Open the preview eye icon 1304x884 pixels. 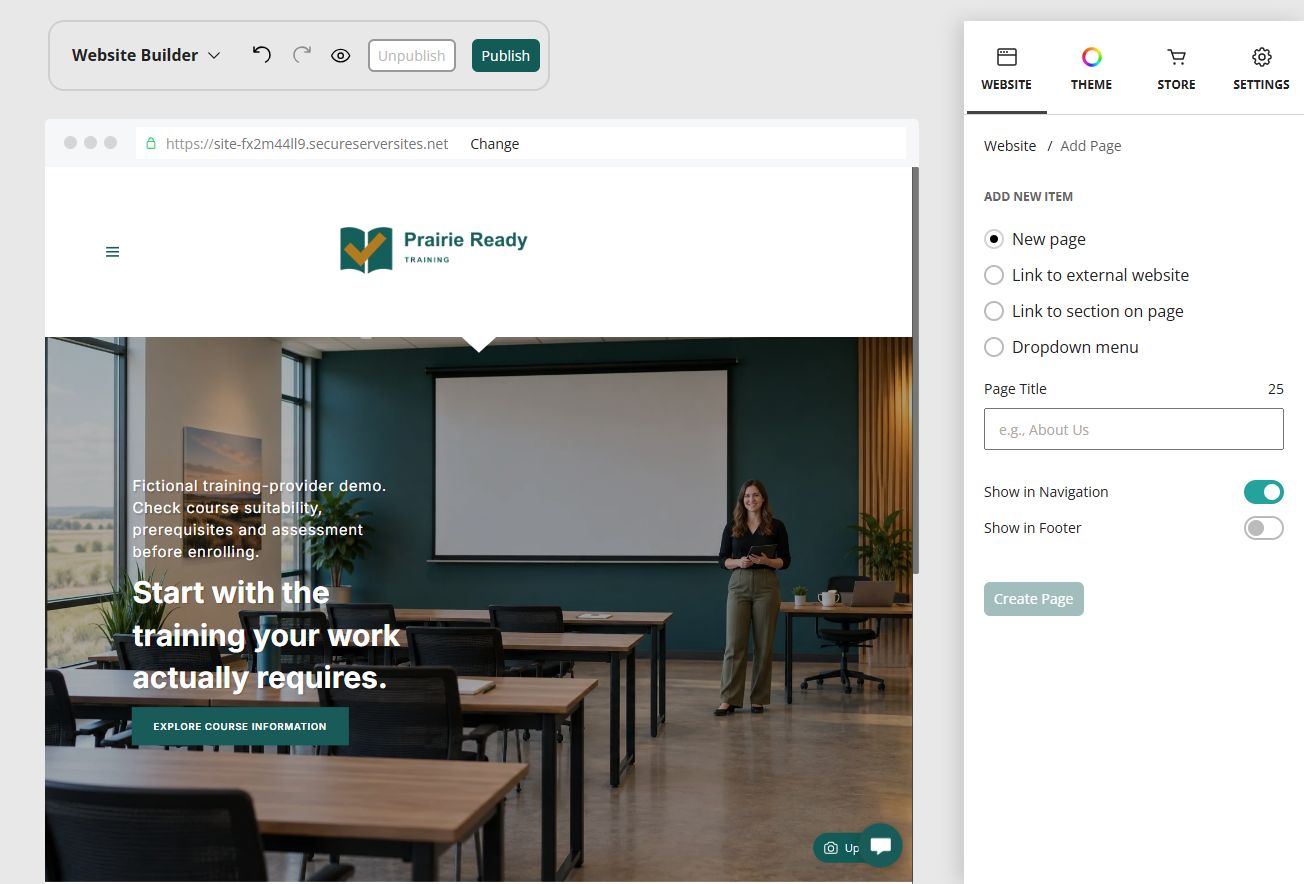(341, 56)
